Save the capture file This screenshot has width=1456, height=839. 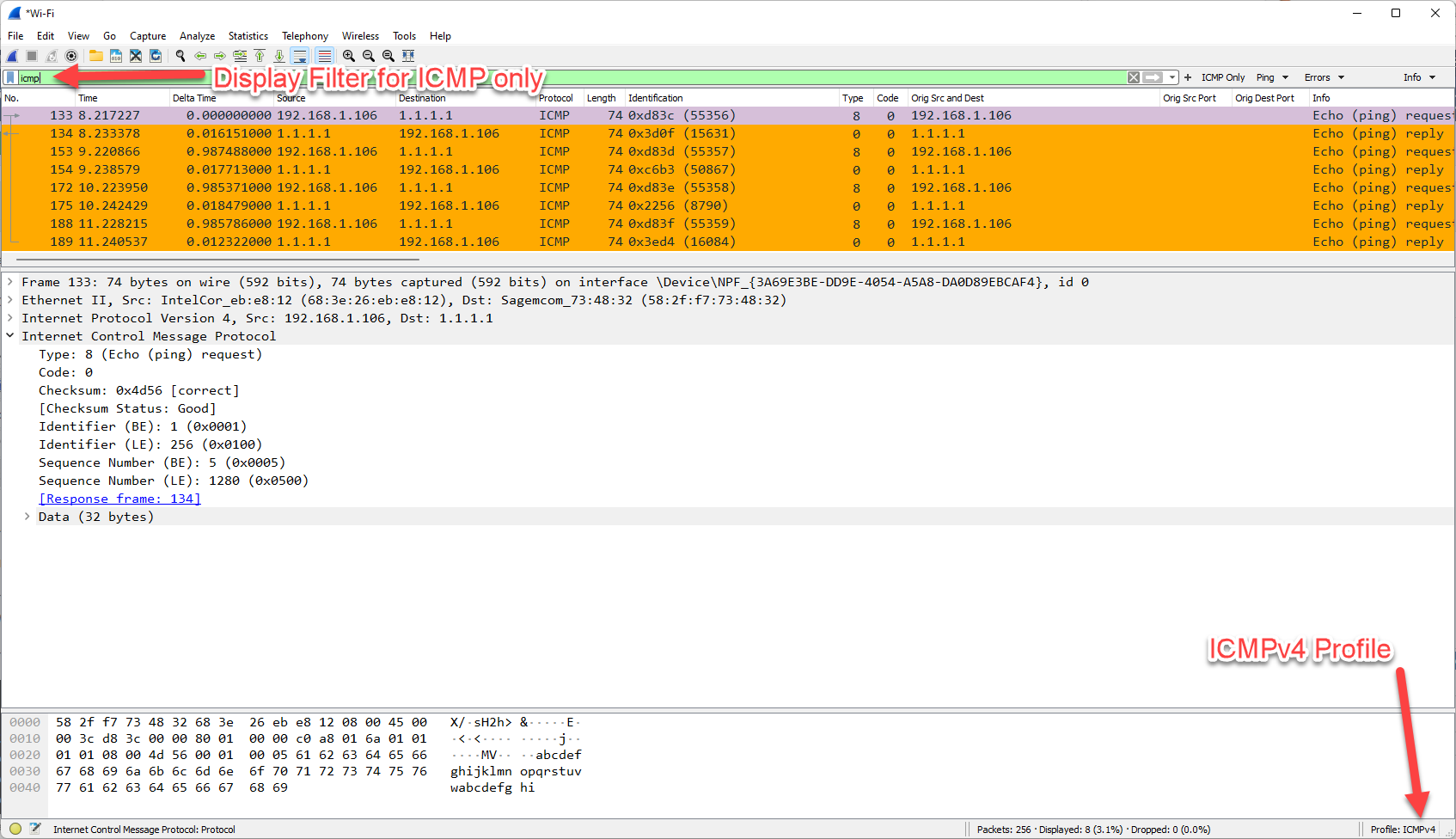(x=115, y=55)
